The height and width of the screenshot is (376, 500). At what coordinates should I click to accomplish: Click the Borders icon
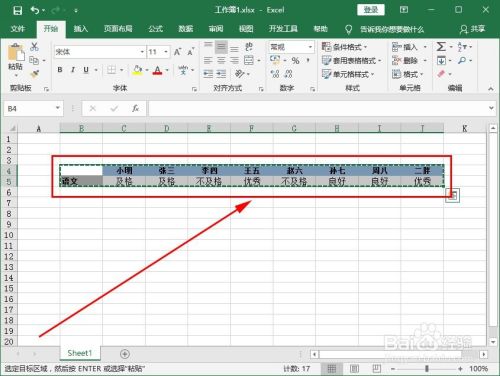point(111,70)
